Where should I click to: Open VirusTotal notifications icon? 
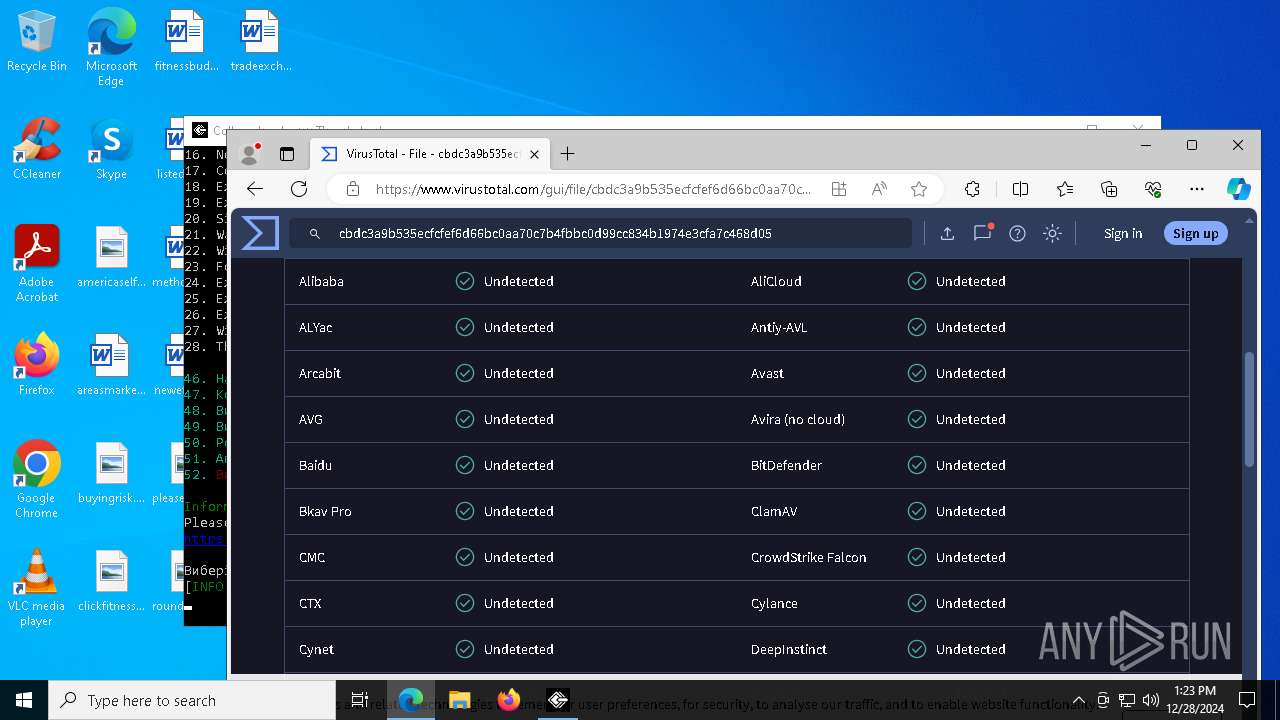tap(982, 233)
